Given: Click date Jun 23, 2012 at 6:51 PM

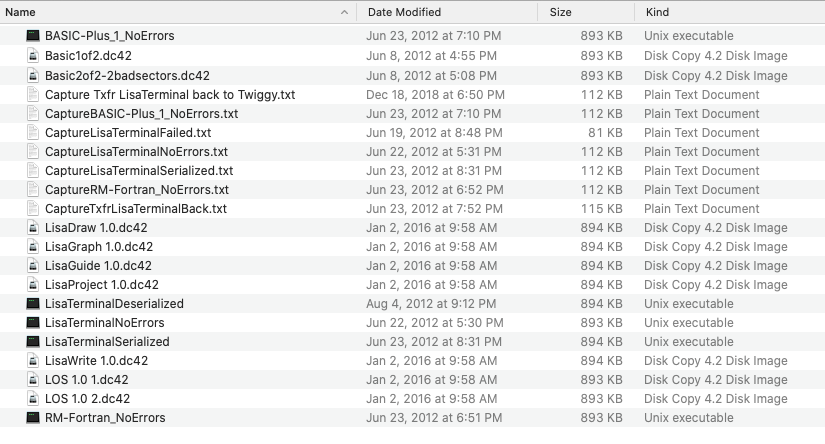Looking at the screenshot, I should pyautogui.click(x=434, y=418).
